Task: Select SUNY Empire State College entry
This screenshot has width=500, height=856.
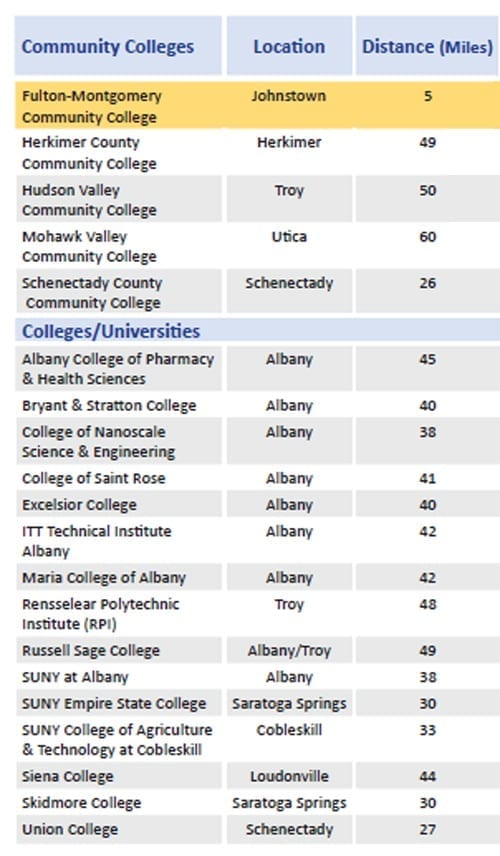Action: [x=114, y=703]
